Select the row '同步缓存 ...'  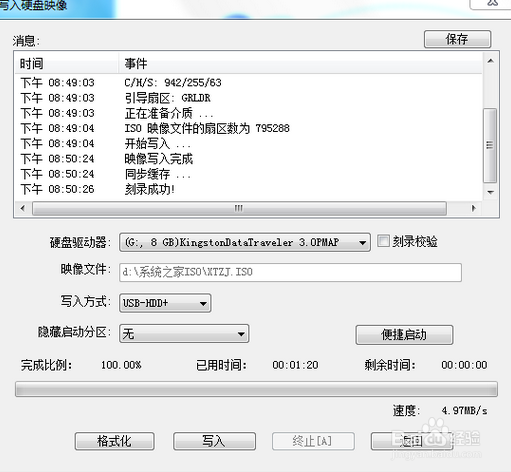[x=248, y=174]
